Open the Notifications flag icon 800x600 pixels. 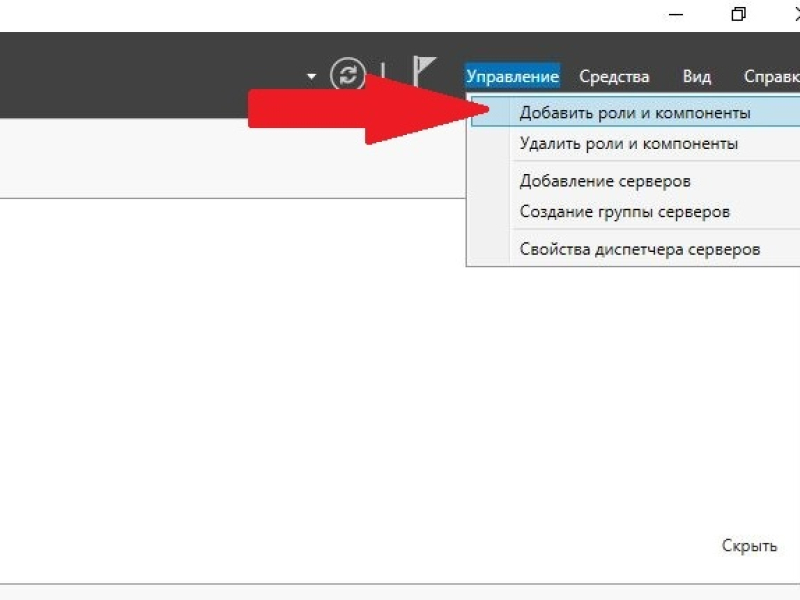tap(424, 72)
